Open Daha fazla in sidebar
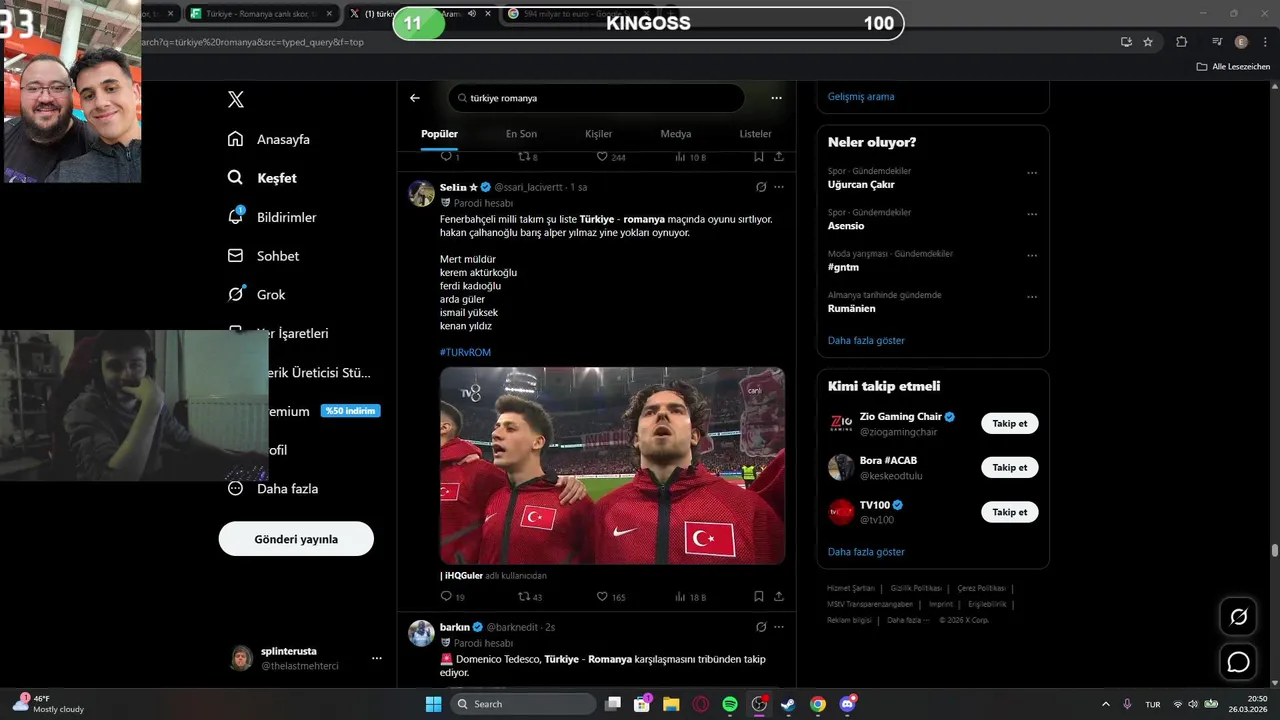Image resolution: width=1280 pixels, height=720 pixels. tap(273, 489)
